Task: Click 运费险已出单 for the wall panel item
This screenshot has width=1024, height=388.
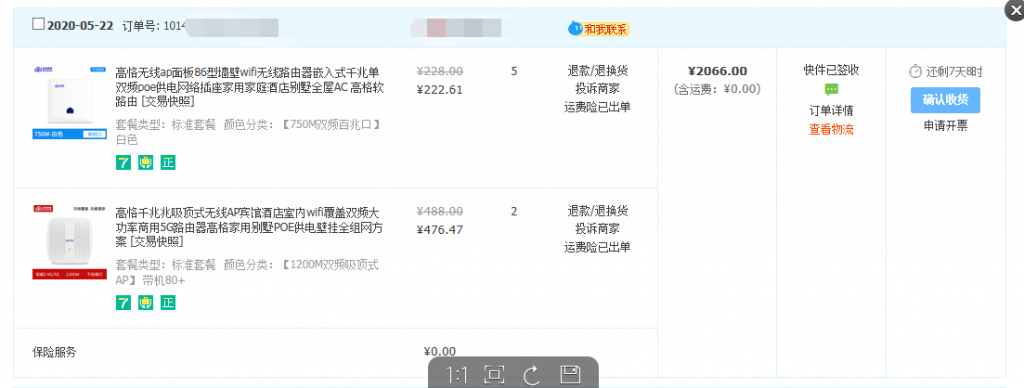Action: click(x=598, y=107)
